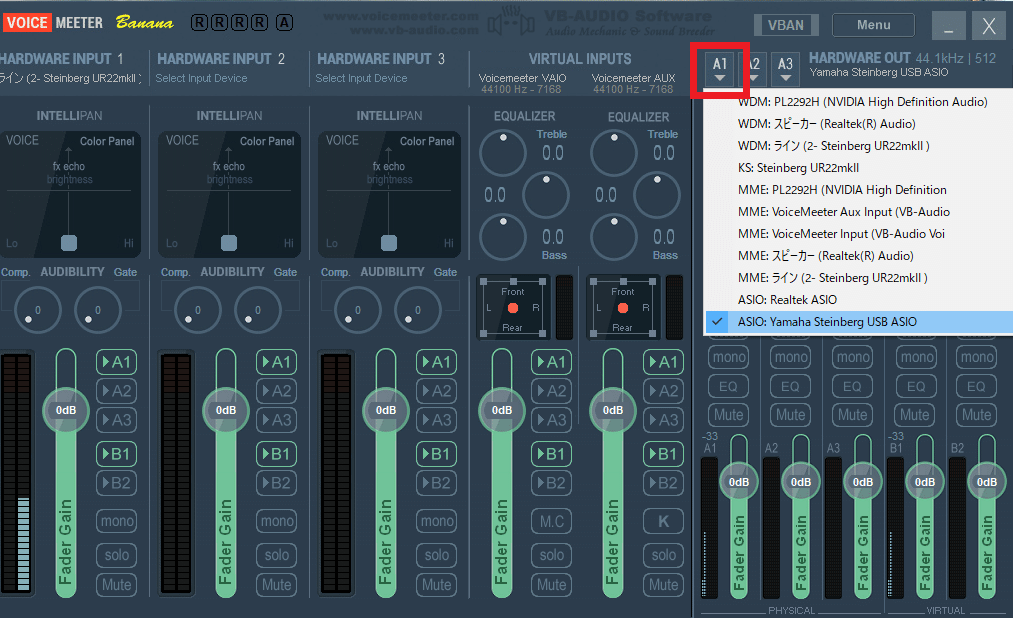Toggle K karaoke on Voicemeeter AUX strip
The image size is (1013, 618).
tap(663, 521)
